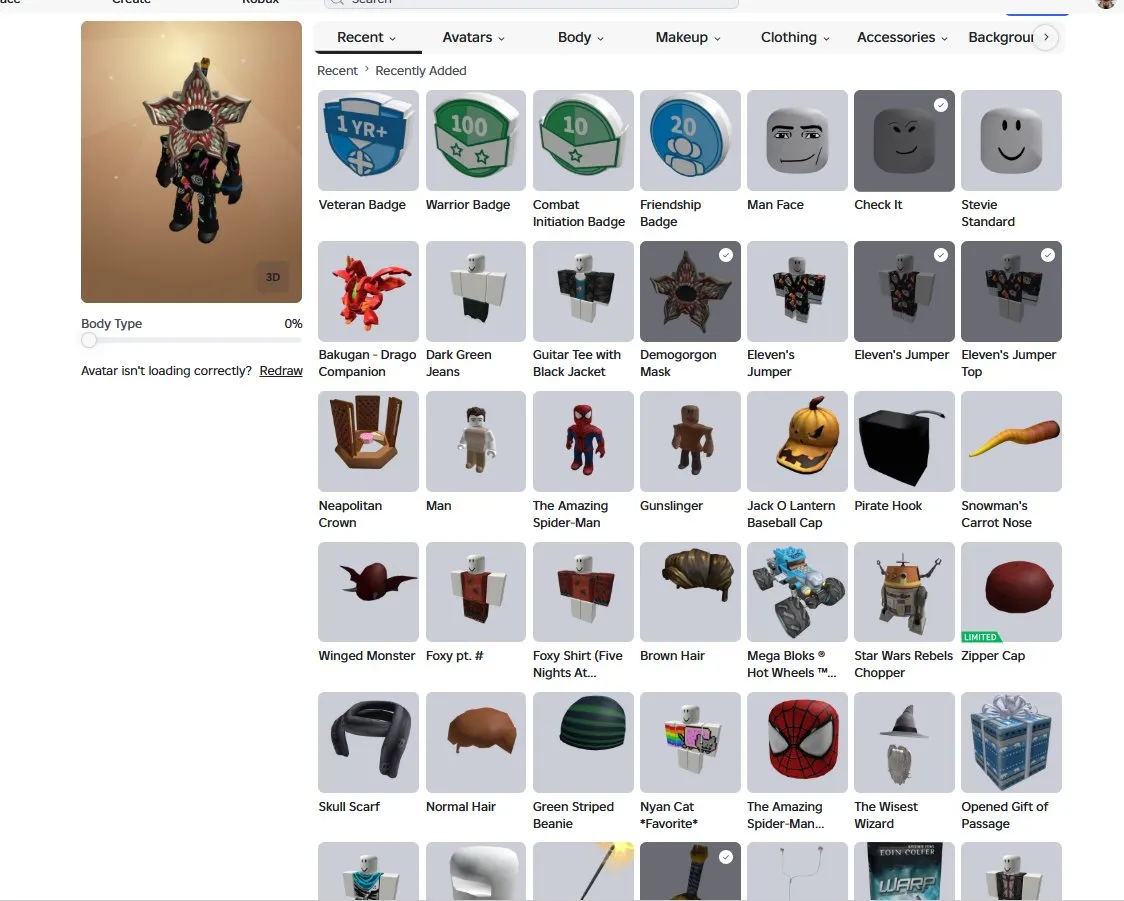1124x901 pixels.
Task: Toggle the 3D avatar view button
Action: pyautogui.click(x=272, y=277)
